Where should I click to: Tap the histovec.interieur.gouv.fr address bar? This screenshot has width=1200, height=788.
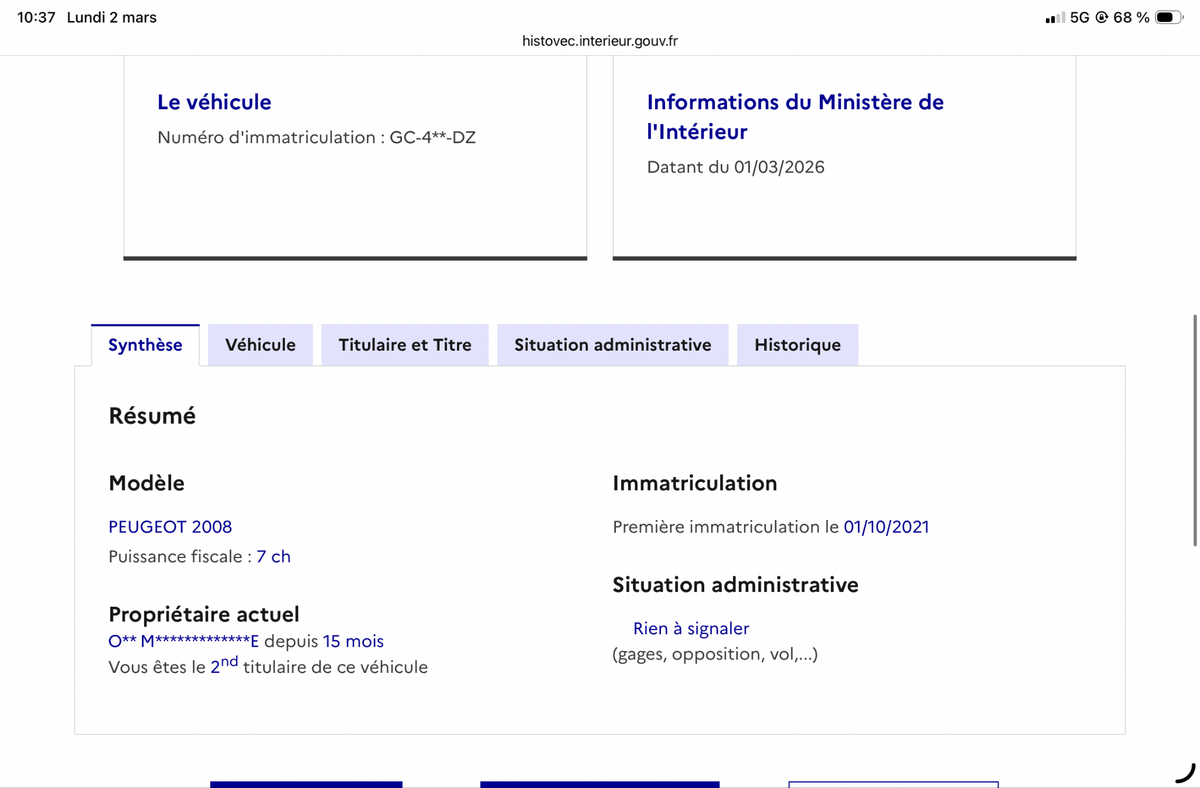(x=600, y=41)
